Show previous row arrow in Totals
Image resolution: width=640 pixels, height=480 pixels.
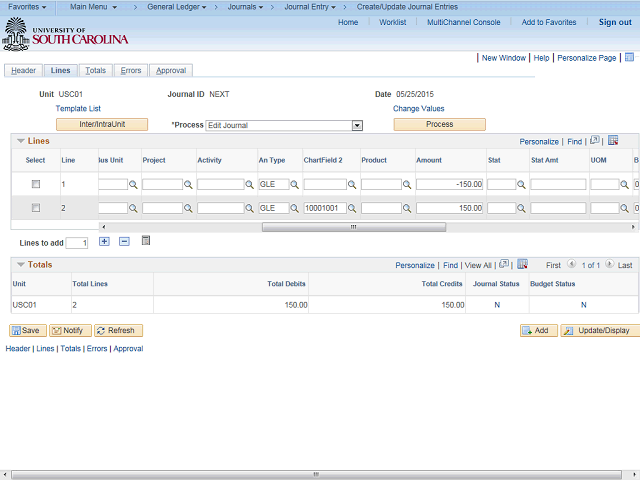571,264
